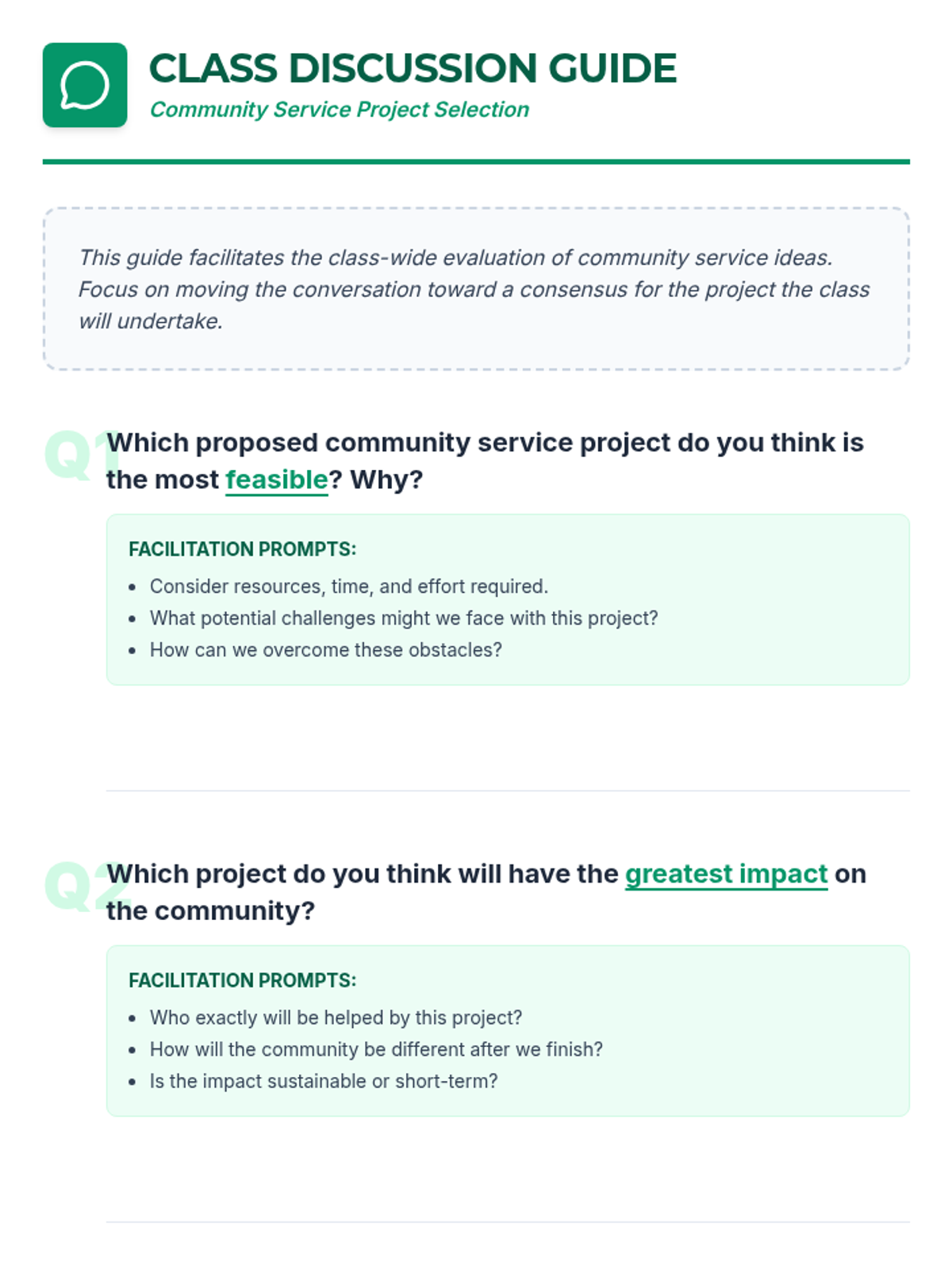952x1270 pixels.
Task: Select 'Is the impact sustainable or short-term?' bullet
Action: pyautogui.click(x=324, y=1081)
